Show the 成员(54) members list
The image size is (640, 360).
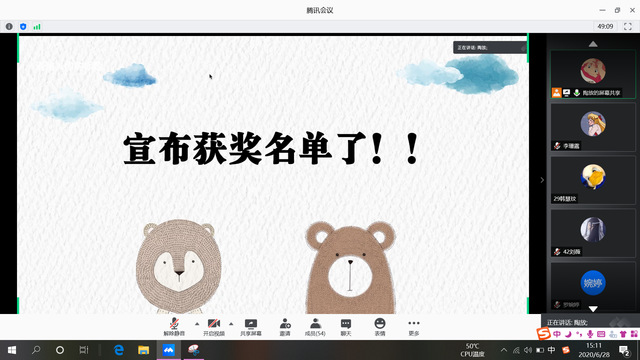315,327
